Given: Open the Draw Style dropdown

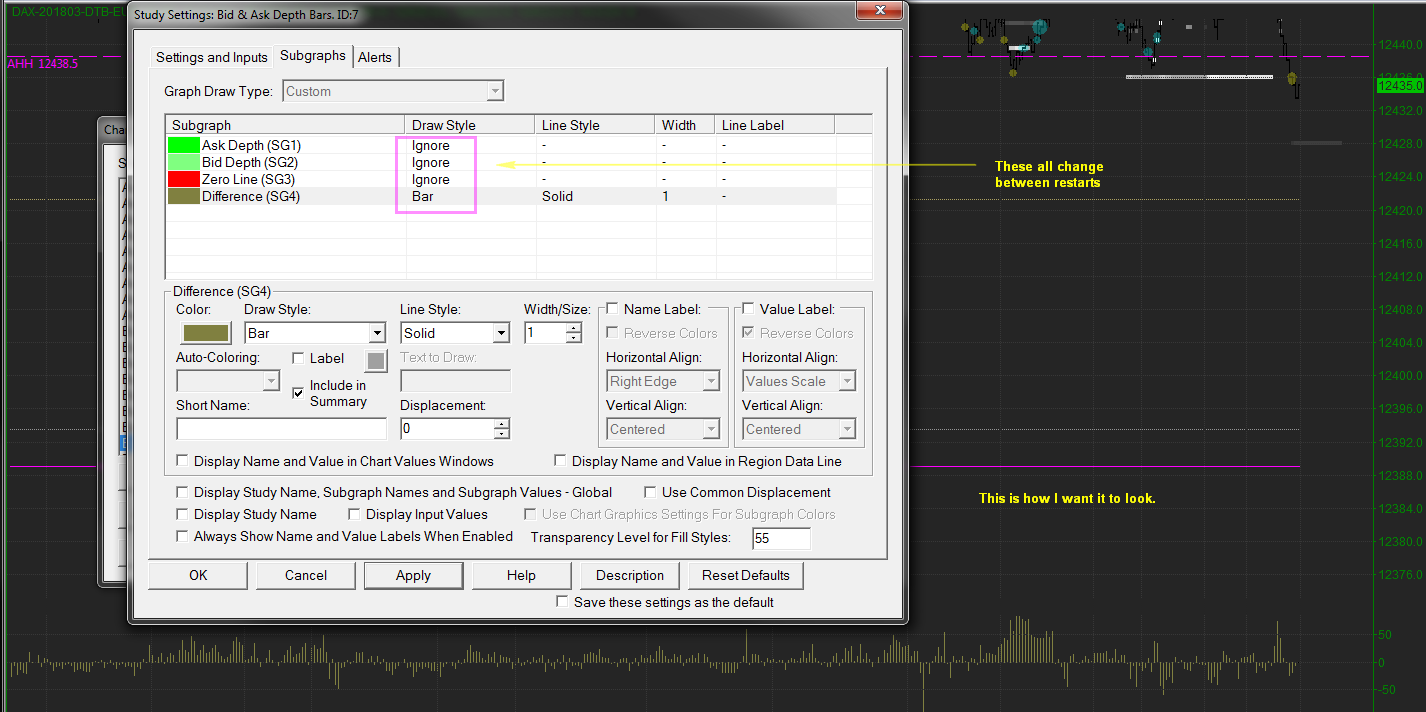Looking at the screenshot, I should coord(376,334).
